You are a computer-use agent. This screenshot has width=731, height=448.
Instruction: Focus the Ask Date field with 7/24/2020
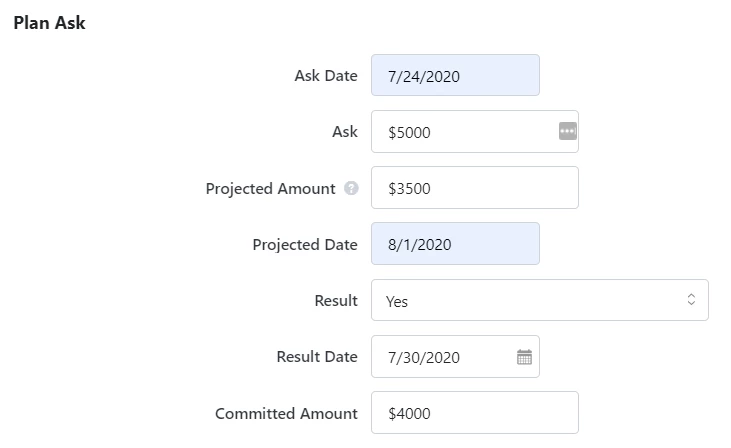pos(455,75)
